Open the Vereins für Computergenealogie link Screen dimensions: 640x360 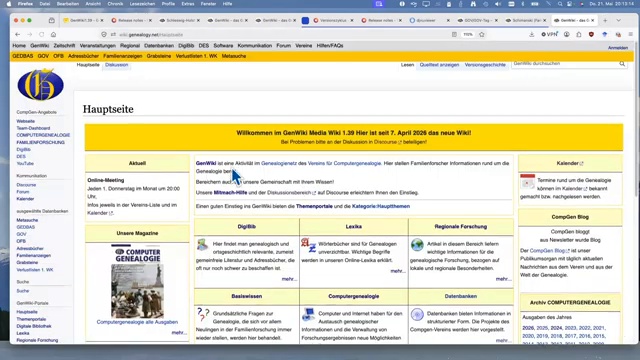tap(344, 163)
